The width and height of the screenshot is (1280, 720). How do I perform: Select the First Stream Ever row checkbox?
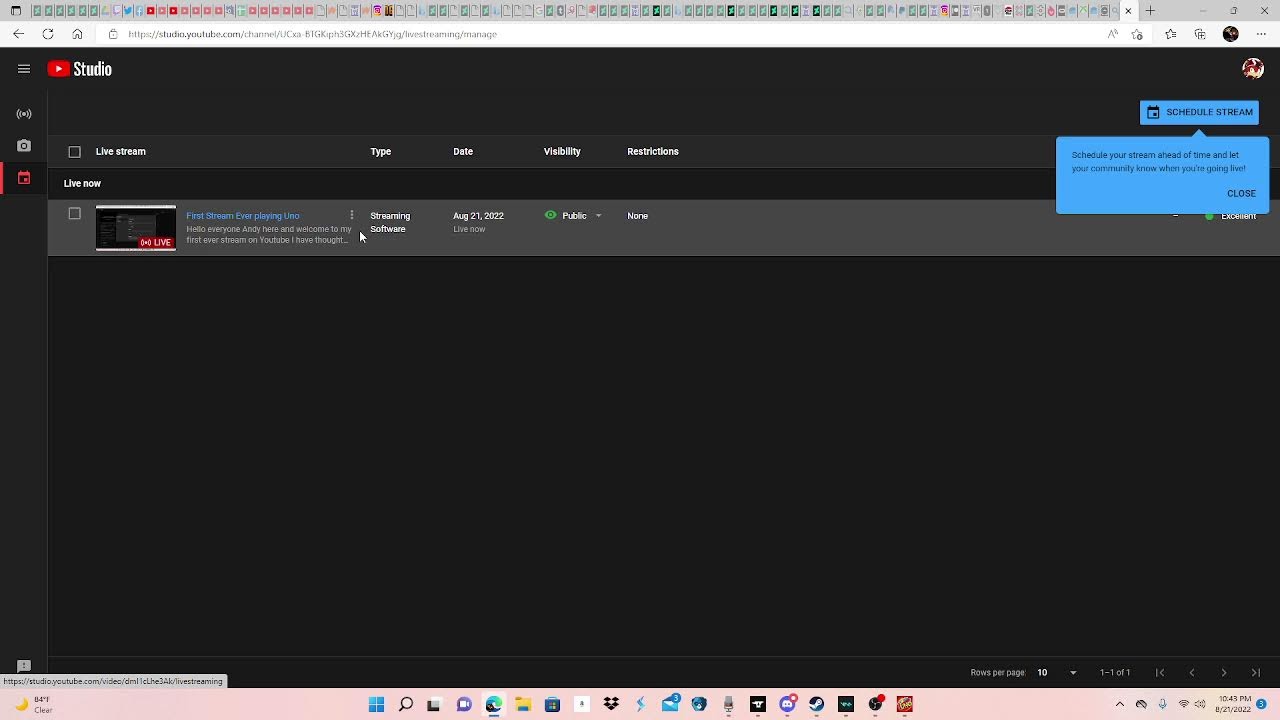(74, 214)
